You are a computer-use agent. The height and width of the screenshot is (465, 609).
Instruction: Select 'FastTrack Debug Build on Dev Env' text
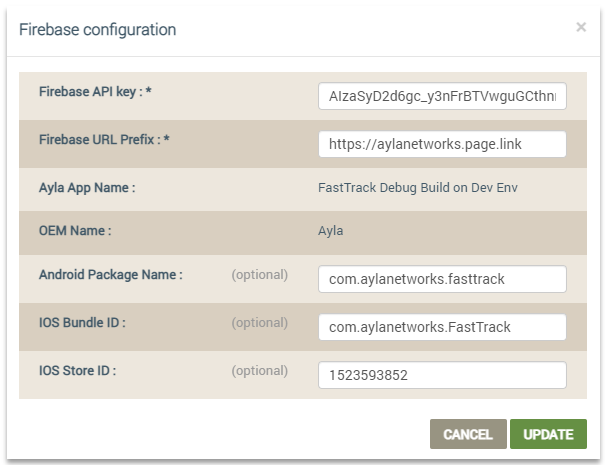click(x=418, y=188)
